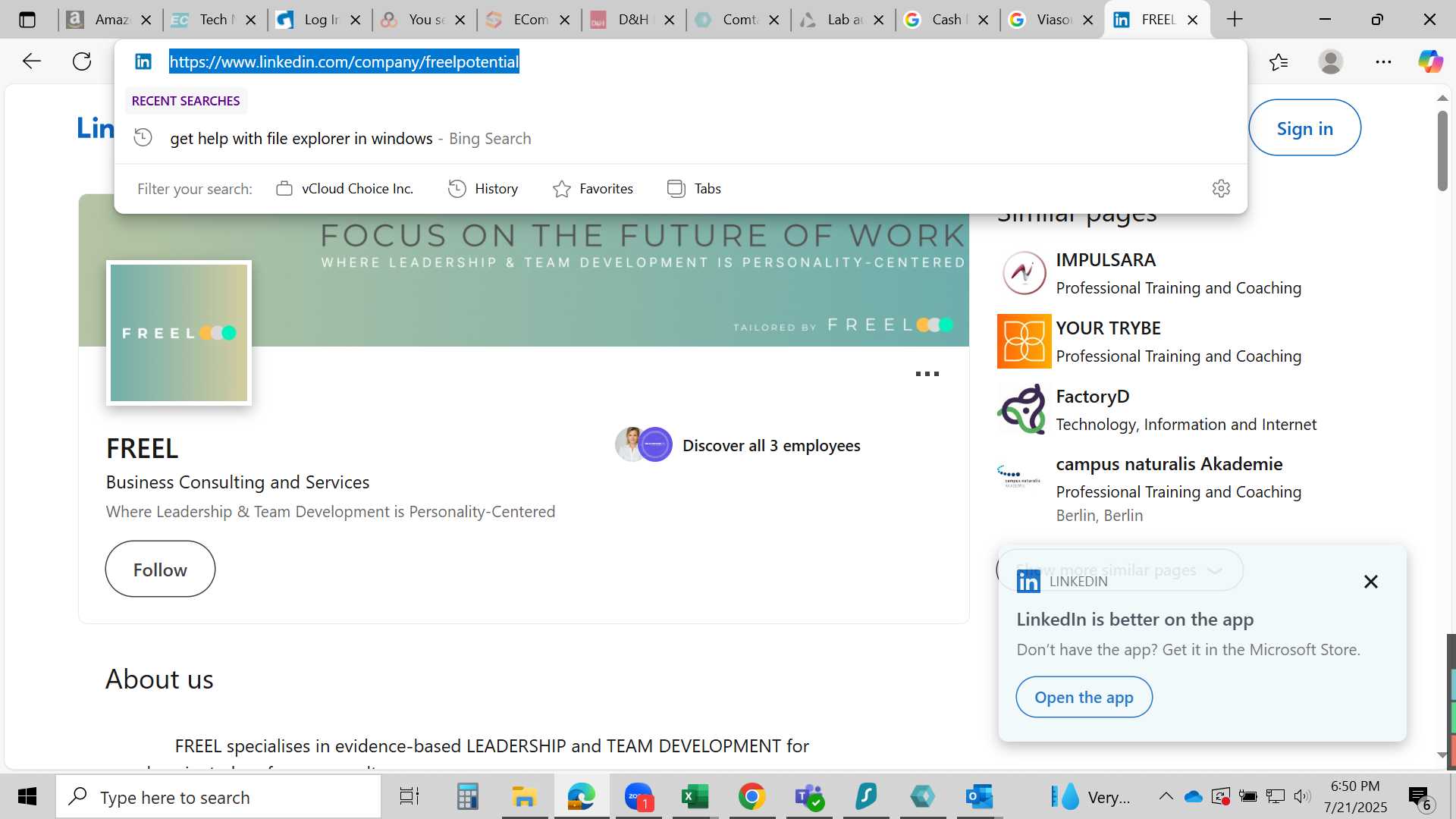Viewport: 1456px width, 819px height.
Task: Open the volume control in tray
Action: (1303, 796)
